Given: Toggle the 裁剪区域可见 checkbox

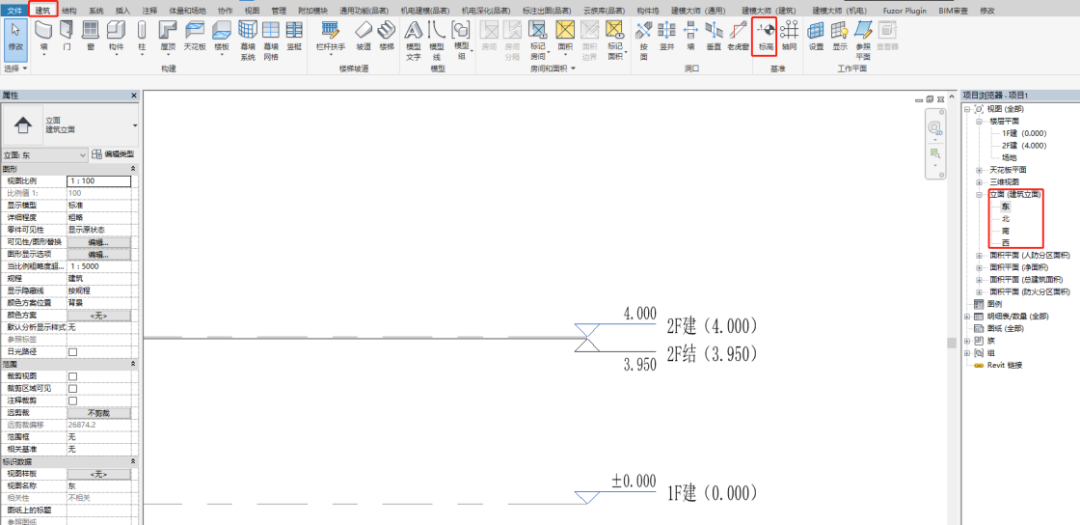Looking at the screenshot, I should click(72, 389).
